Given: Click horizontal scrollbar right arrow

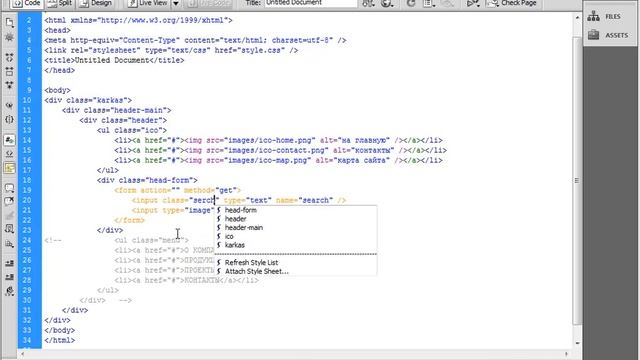Looking at the screenshot, I should click(x=567, y=354).
